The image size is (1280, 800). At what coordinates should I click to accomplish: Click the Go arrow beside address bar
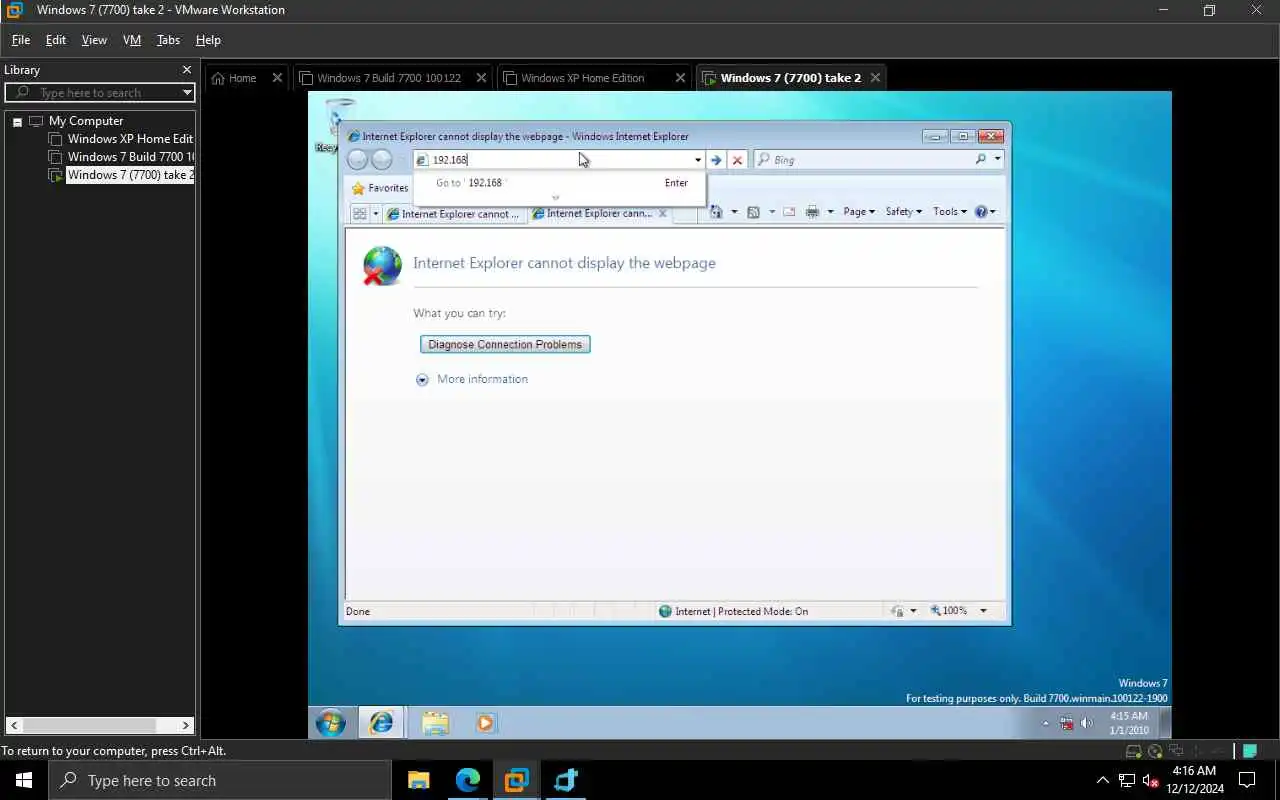point(716,160)
